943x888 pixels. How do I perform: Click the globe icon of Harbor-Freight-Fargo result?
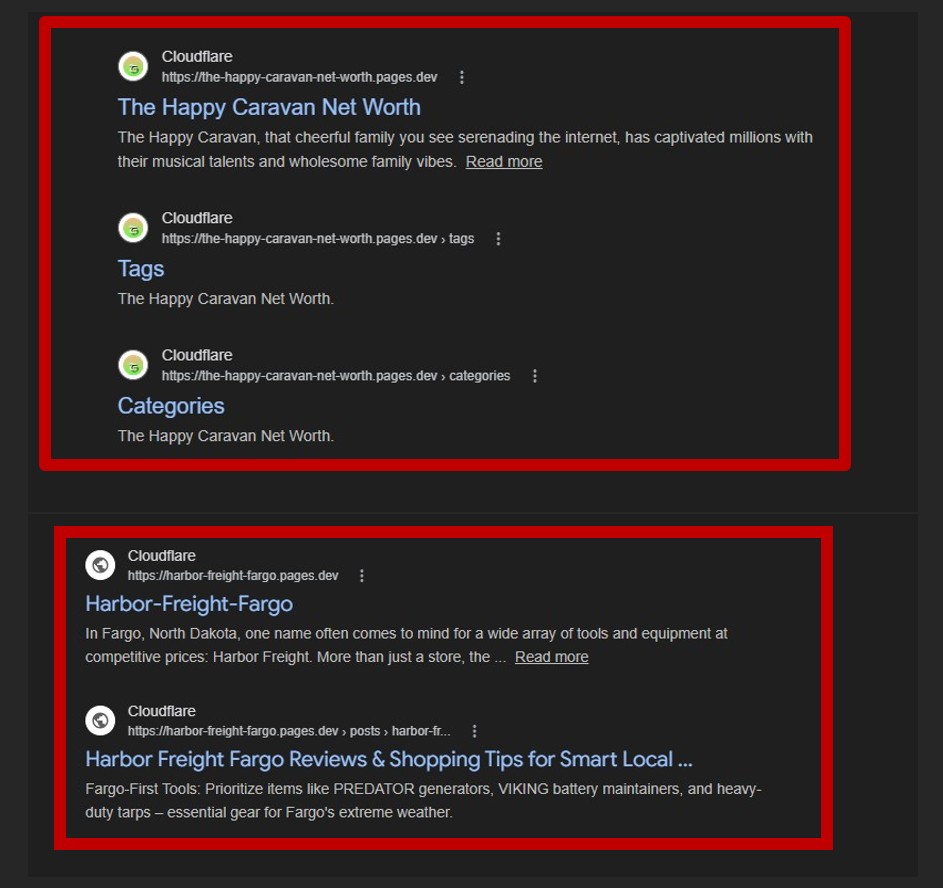(x=100, y=565)
